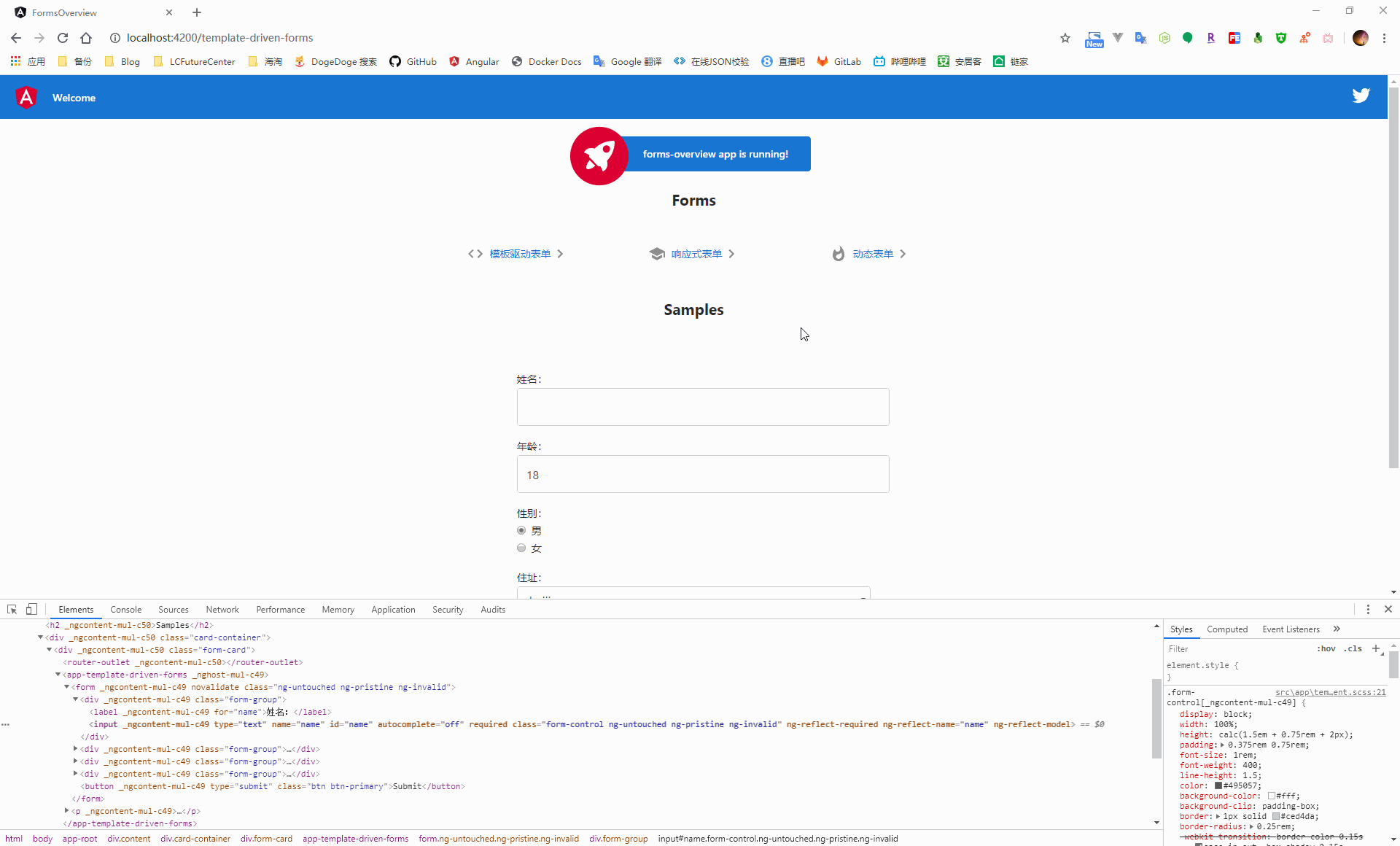Show more Styles pane tabs via chevron
Image resolution: width=1400 pixels, height=846 pixels.
pos(1337,629)
